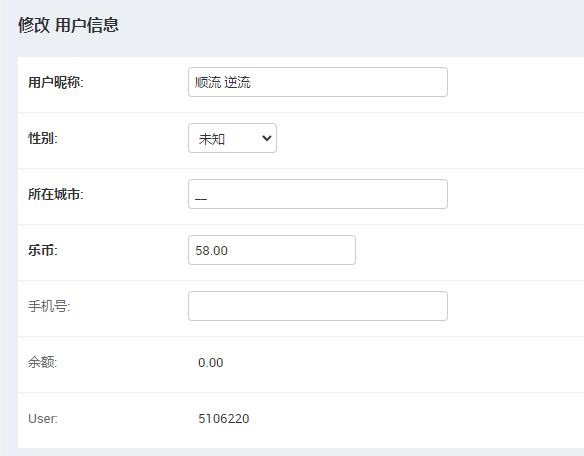This screenshot has width=584, height=456.
Task: Focus the 所在城市 input field
Action: [x=318, y=194]
